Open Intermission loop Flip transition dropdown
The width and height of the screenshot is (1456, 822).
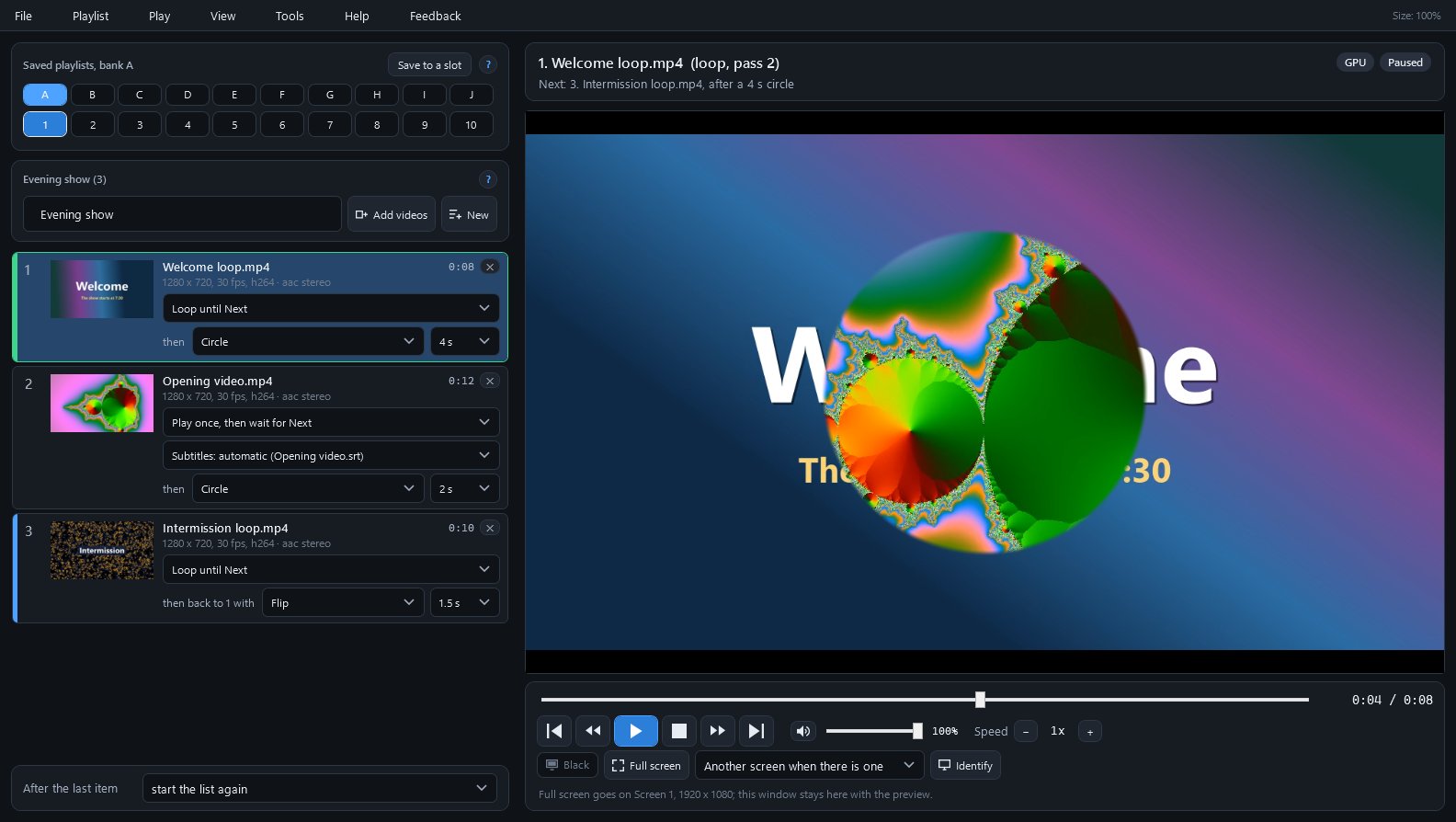pos(343,602)
